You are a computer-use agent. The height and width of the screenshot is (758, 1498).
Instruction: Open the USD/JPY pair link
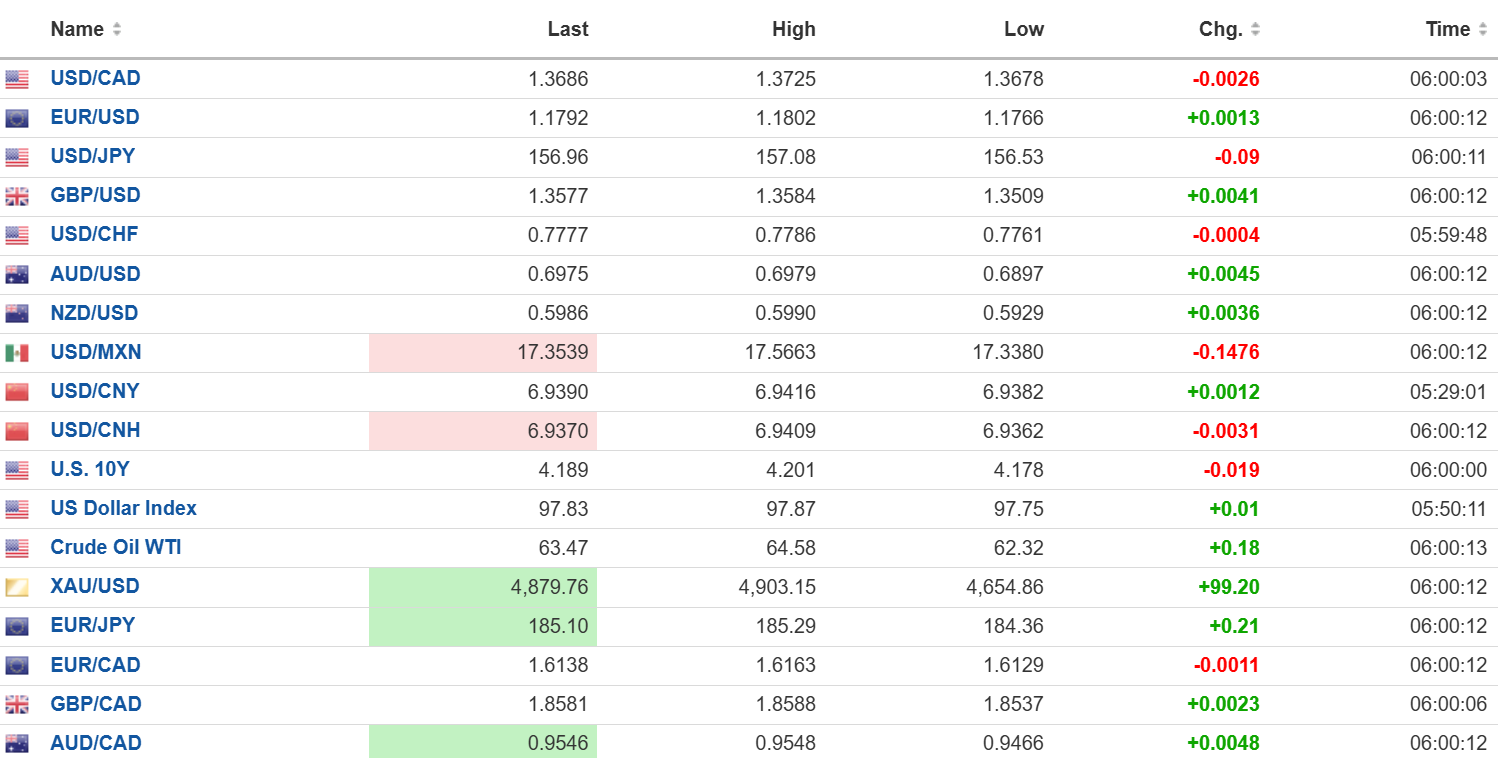(x=93, y=156)
